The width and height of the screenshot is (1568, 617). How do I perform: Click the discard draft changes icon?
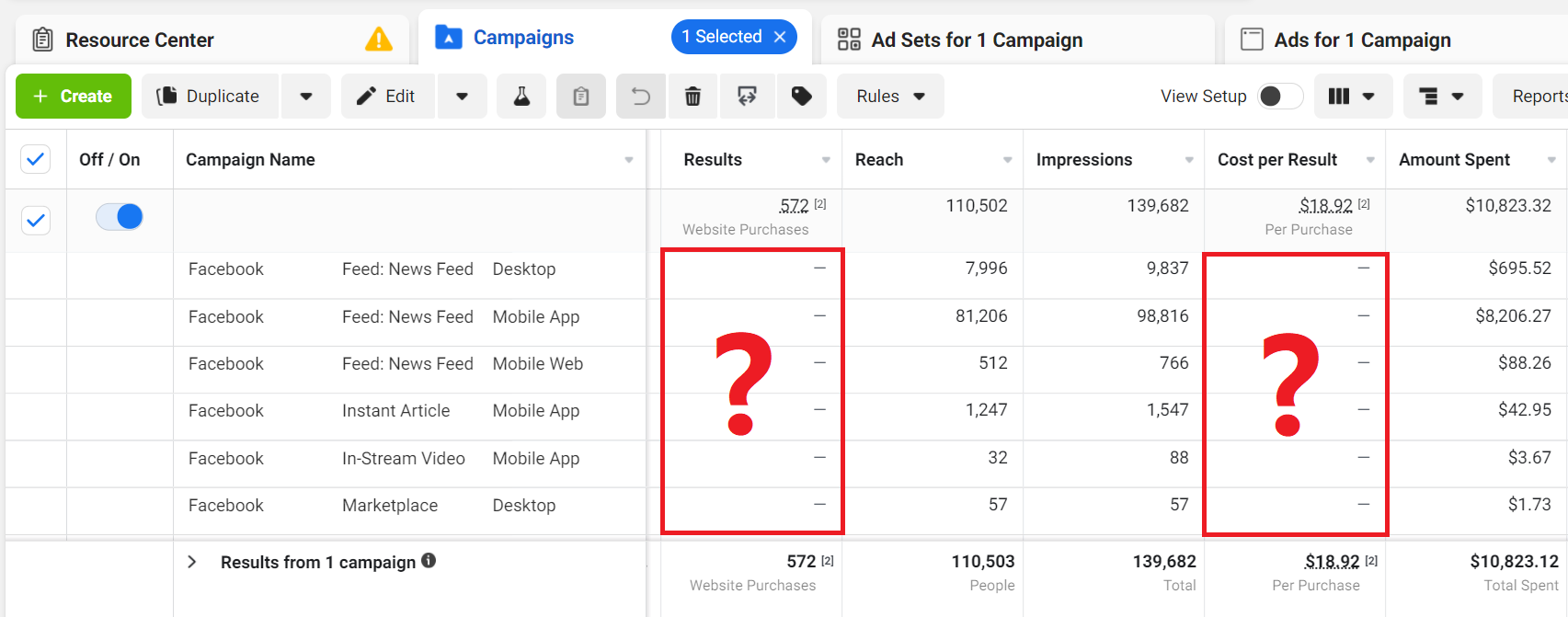coord(747,97)
